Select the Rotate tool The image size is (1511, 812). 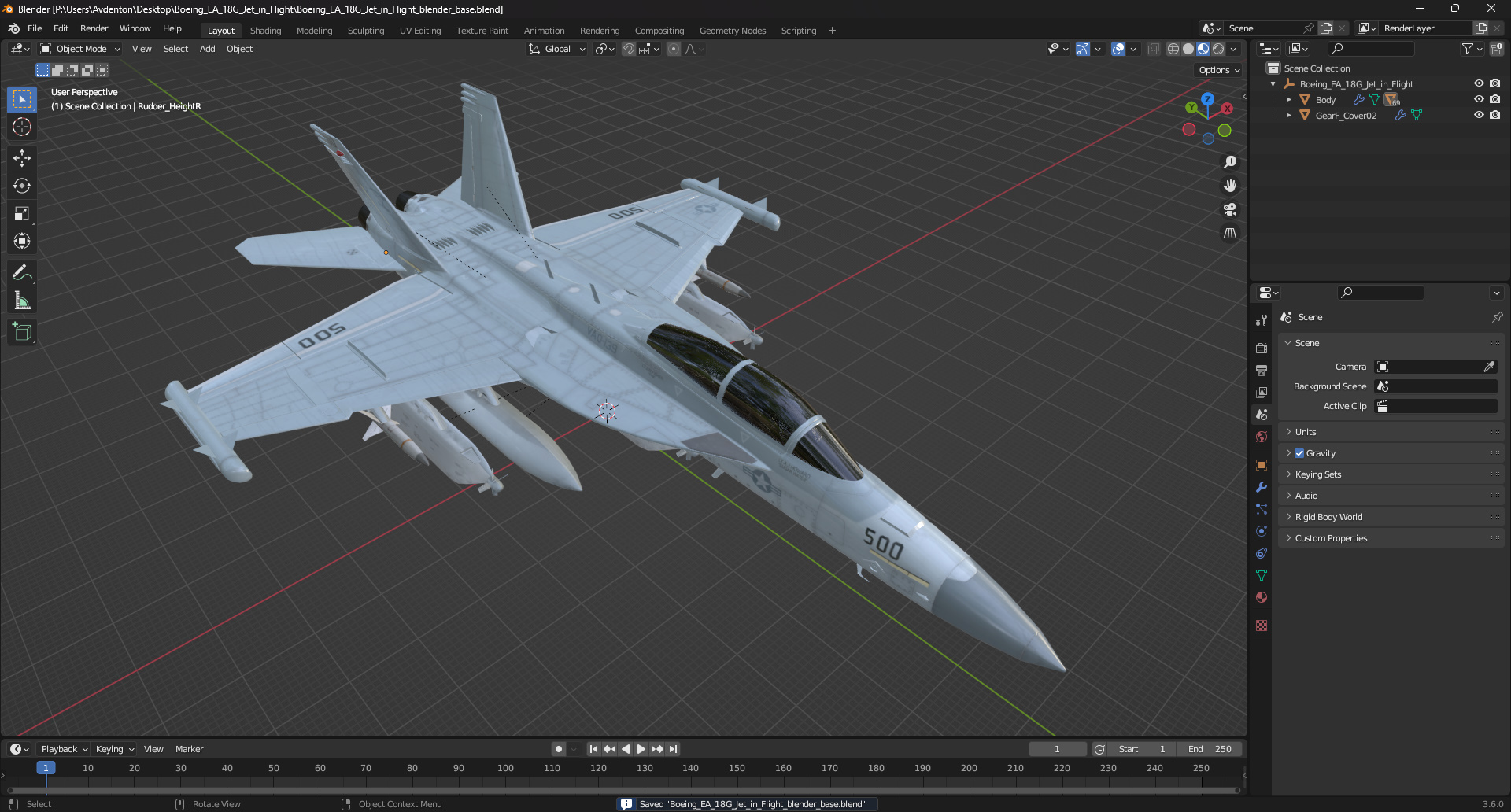(22, 186)
